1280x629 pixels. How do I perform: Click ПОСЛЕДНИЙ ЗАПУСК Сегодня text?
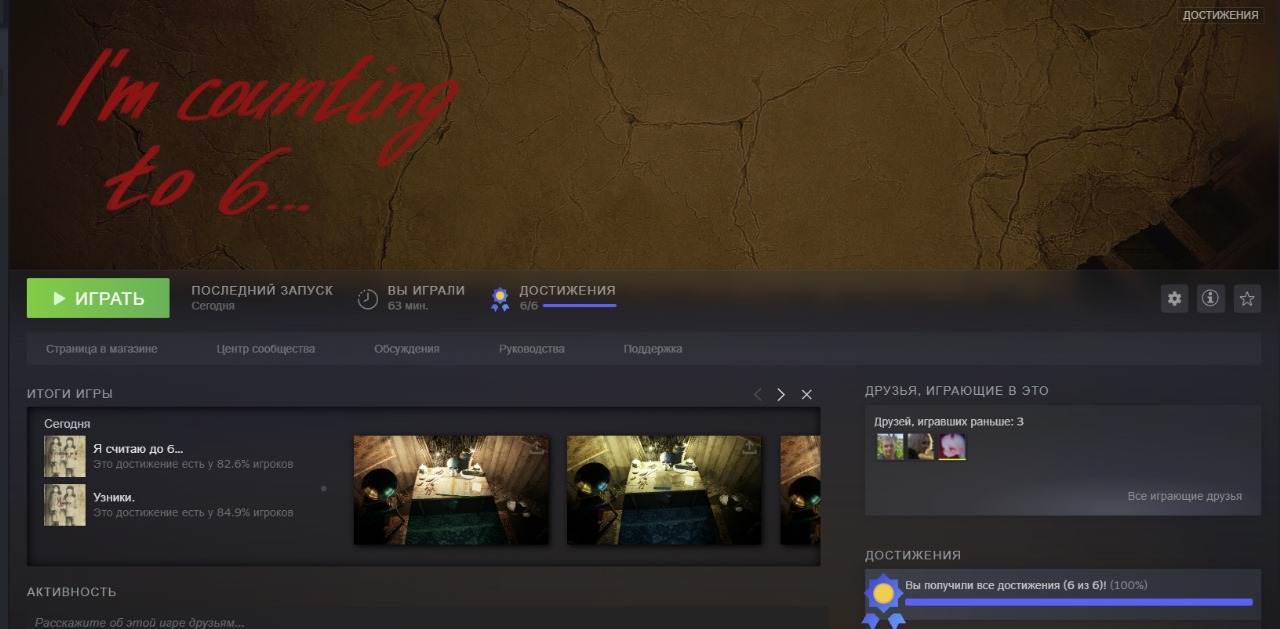(262, 298)
